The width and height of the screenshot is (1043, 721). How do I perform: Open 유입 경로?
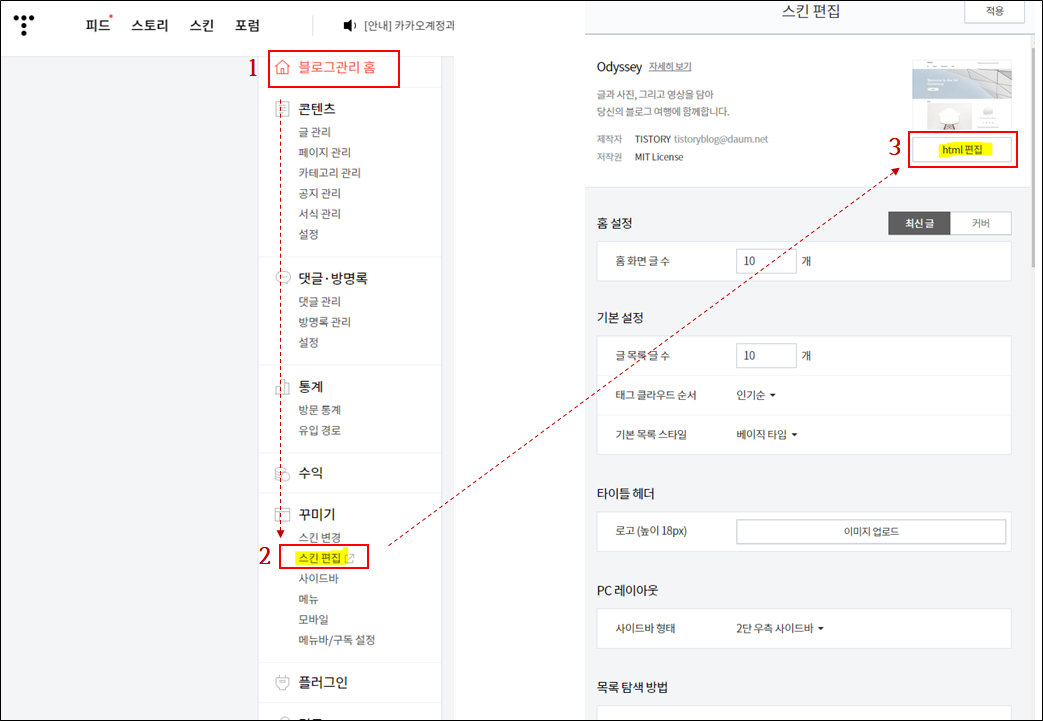(319, 430)
